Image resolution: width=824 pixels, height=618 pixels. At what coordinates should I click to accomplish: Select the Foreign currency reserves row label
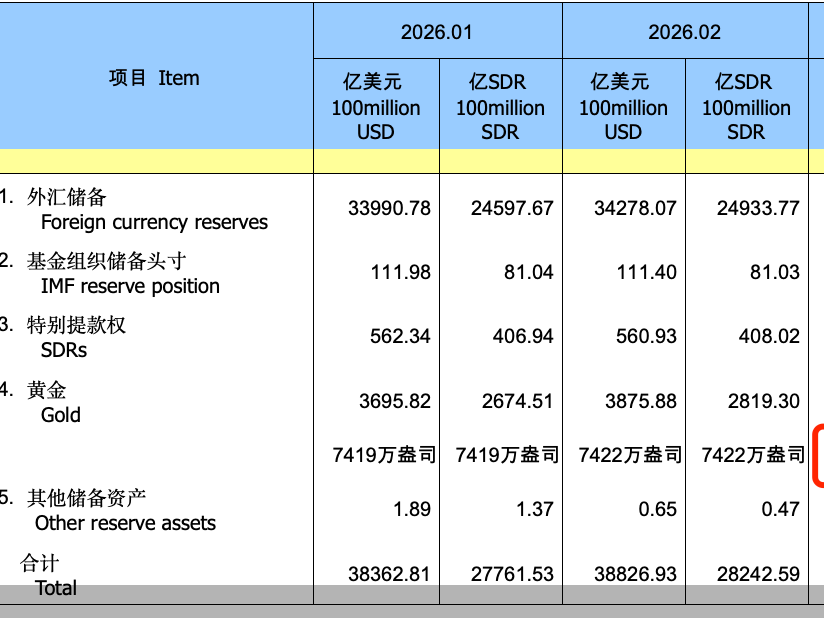point(154,222)
